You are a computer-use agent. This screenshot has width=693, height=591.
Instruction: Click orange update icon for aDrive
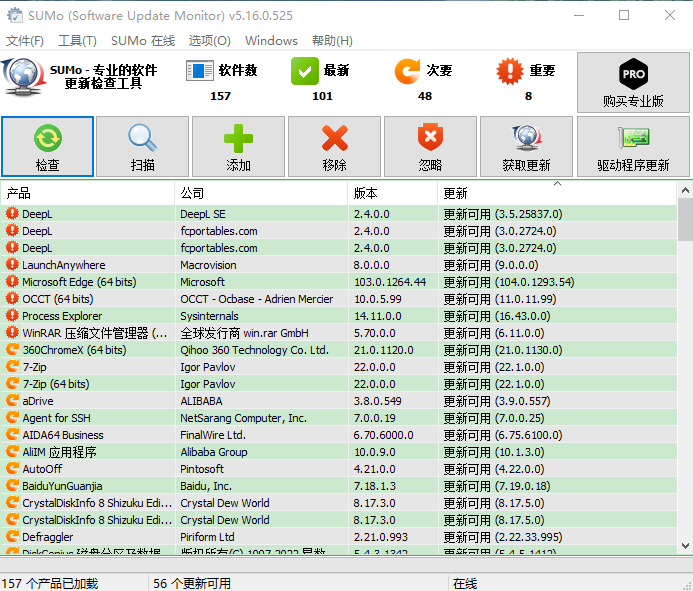coord(12,400)
